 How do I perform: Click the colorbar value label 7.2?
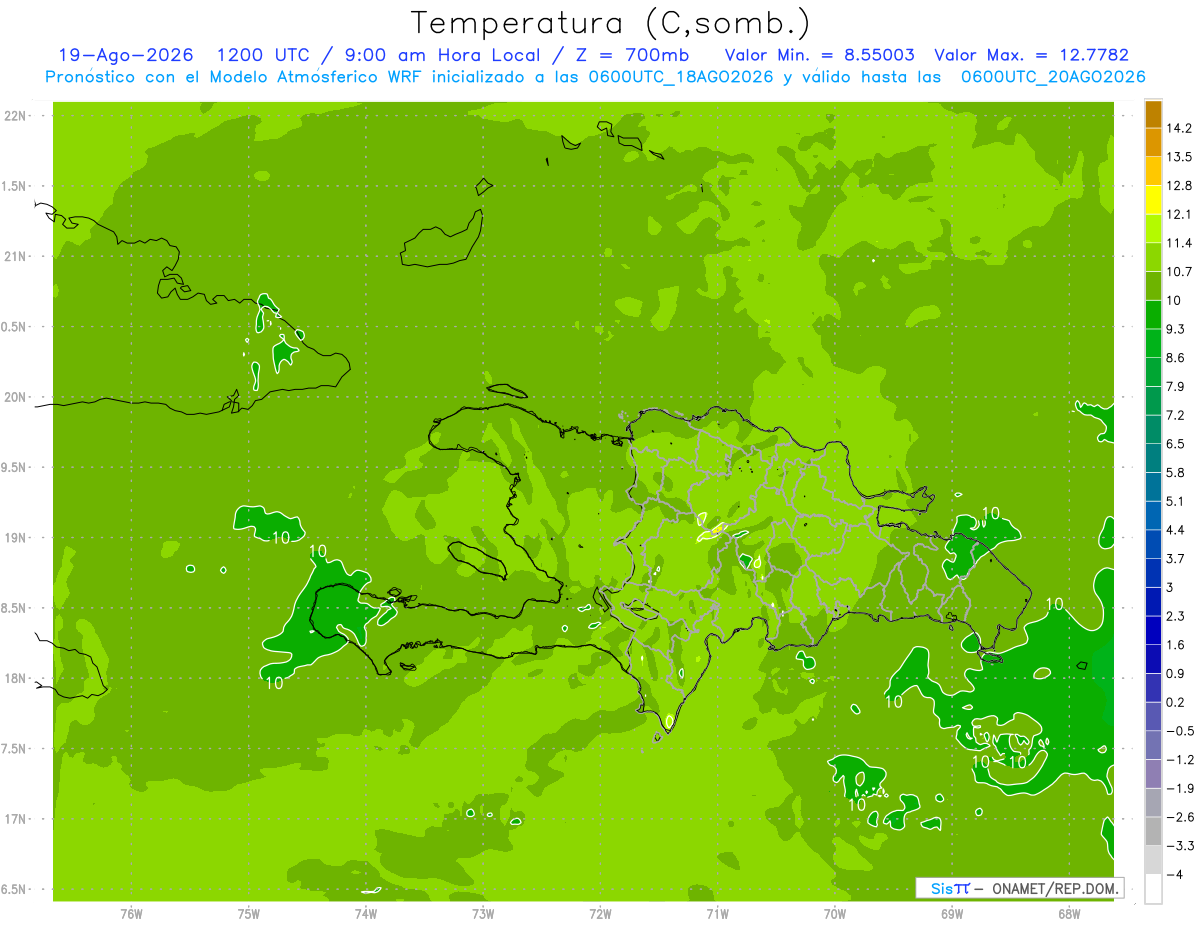1175,414
